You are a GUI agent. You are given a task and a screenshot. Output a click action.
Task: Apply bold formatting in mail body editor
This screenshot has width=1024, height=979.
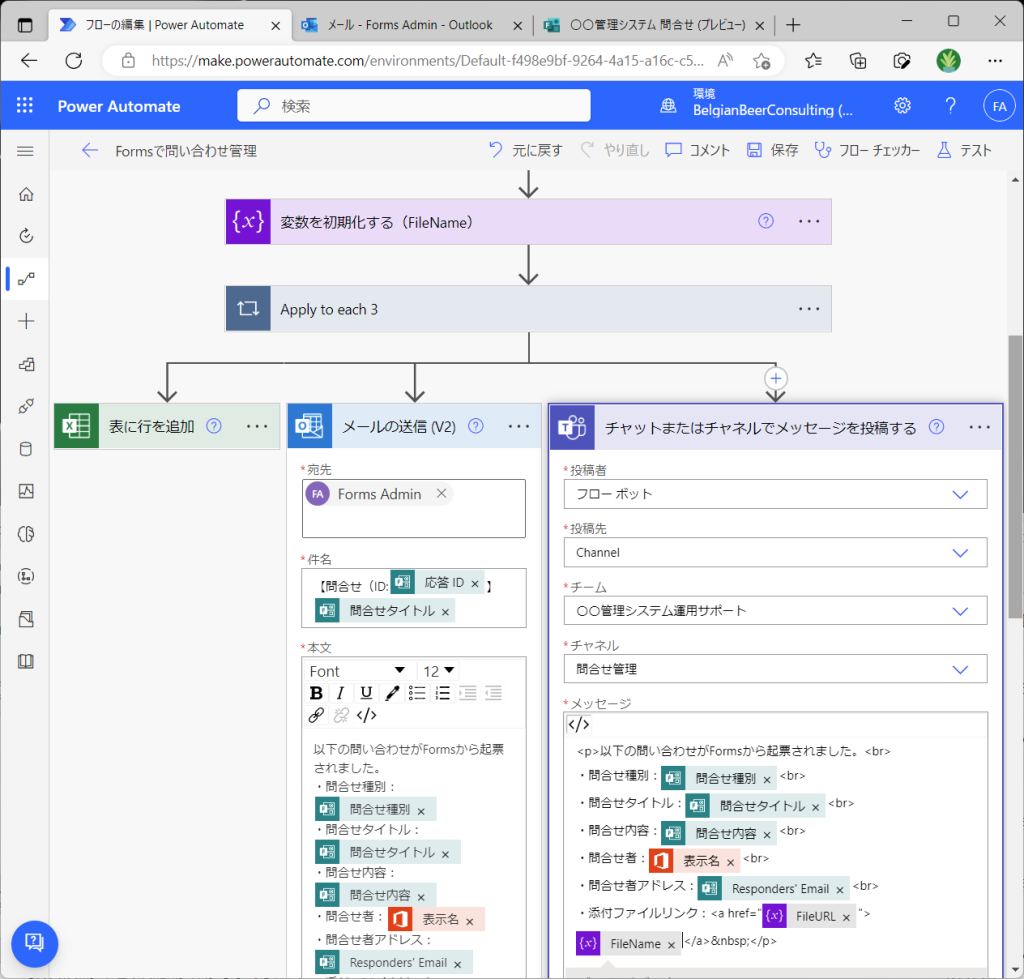tap(316, 693)
